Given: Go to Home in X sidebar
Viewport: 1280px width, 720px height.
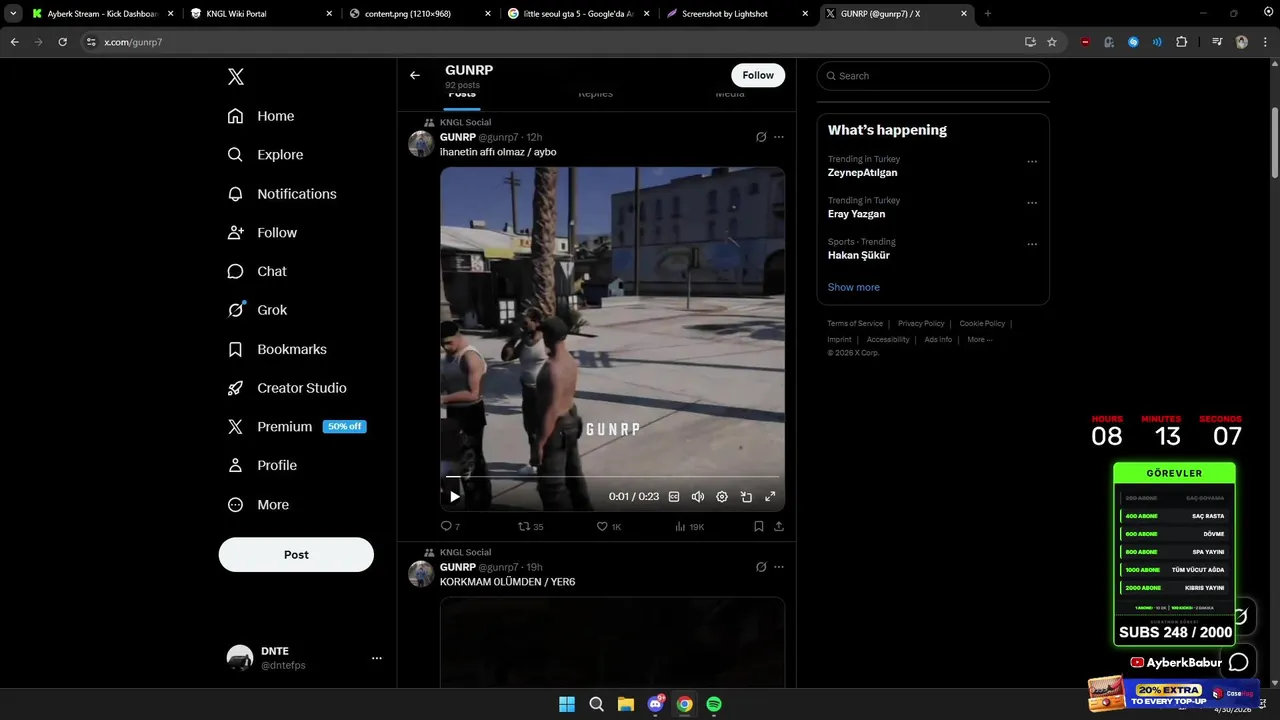Looking at the screenshot, I should click(x=261, y=116).
